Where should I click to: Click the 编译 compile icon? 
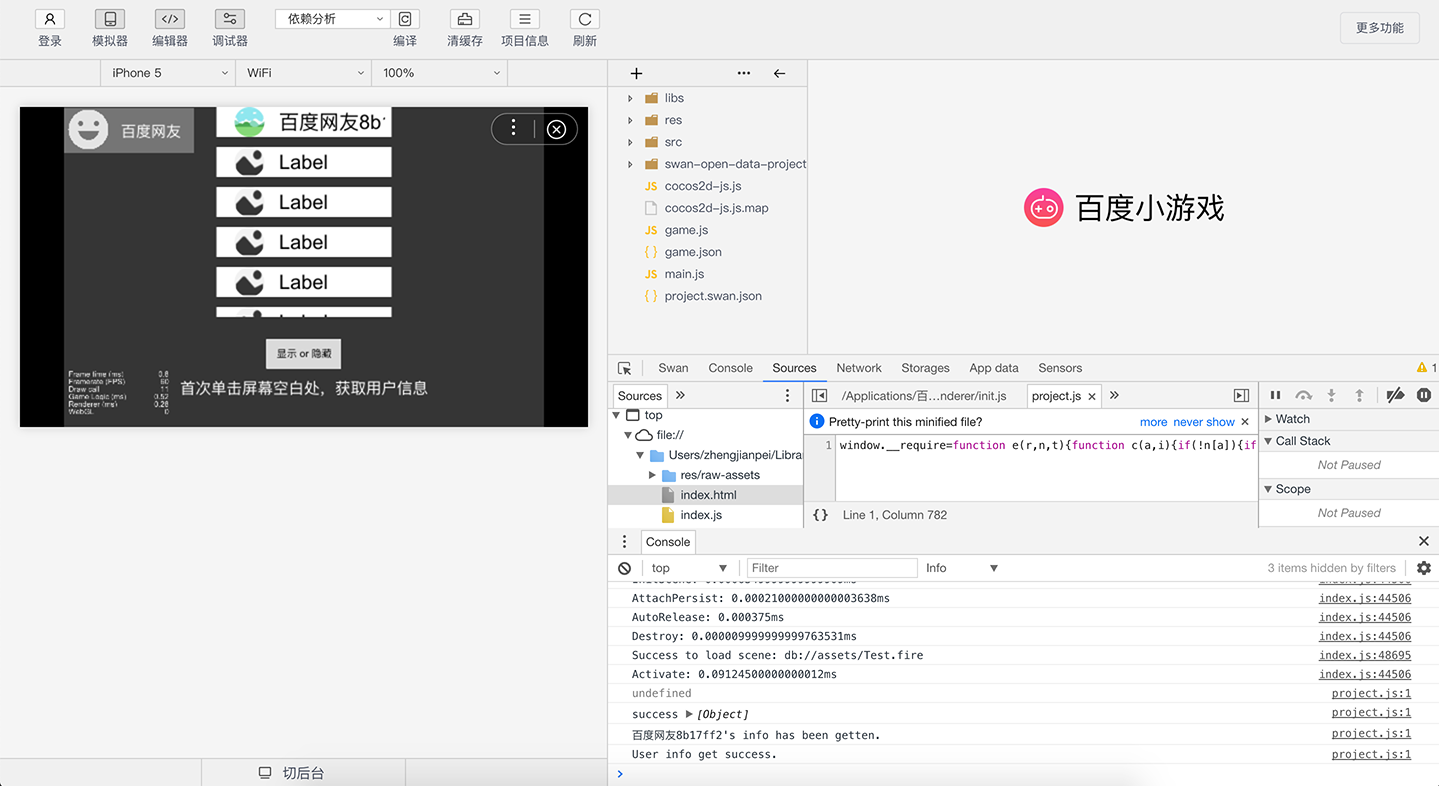tap(405, 19)
